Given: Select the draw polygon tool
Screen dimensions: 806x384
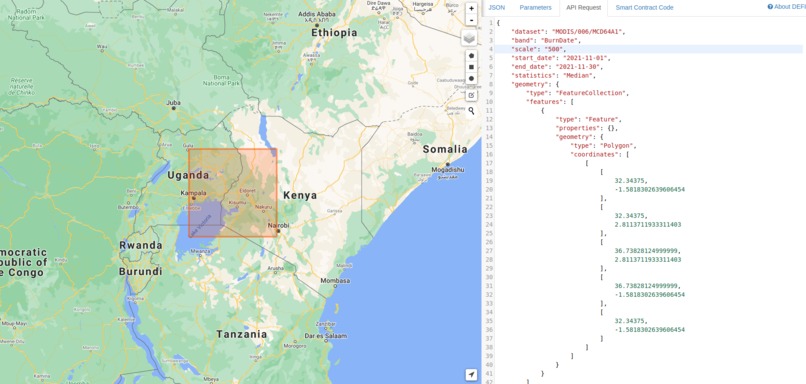Looking at the screenshot, I should (x=471, y=56).
